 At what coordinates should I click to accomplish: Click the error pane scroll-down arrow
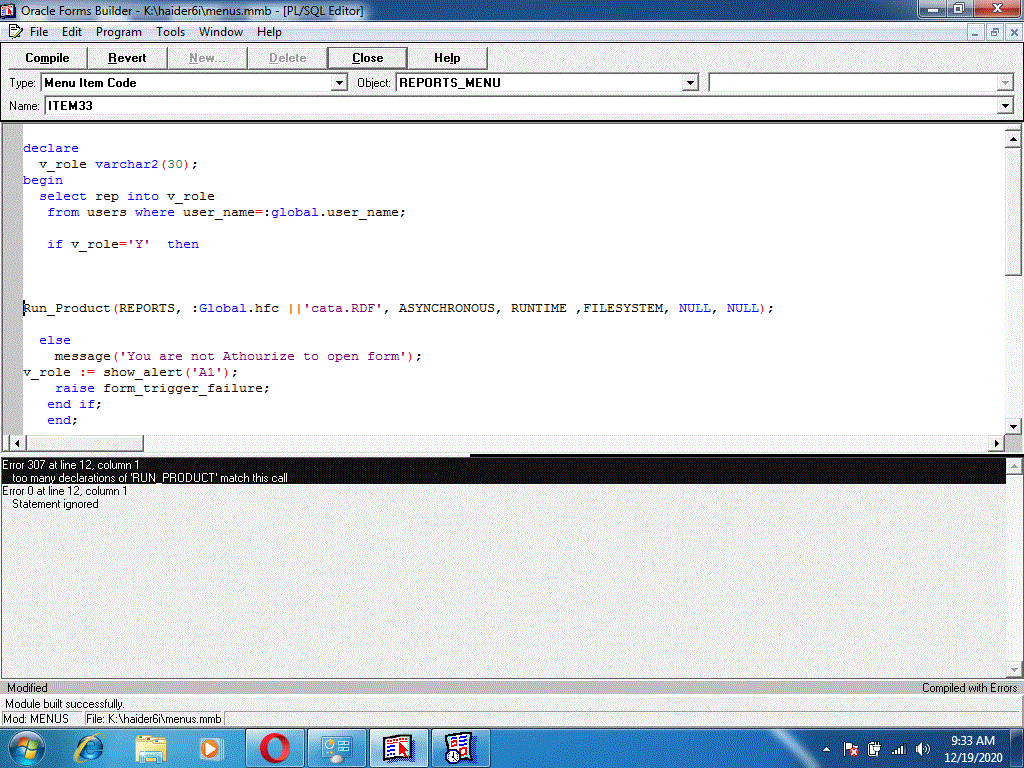1014,669
